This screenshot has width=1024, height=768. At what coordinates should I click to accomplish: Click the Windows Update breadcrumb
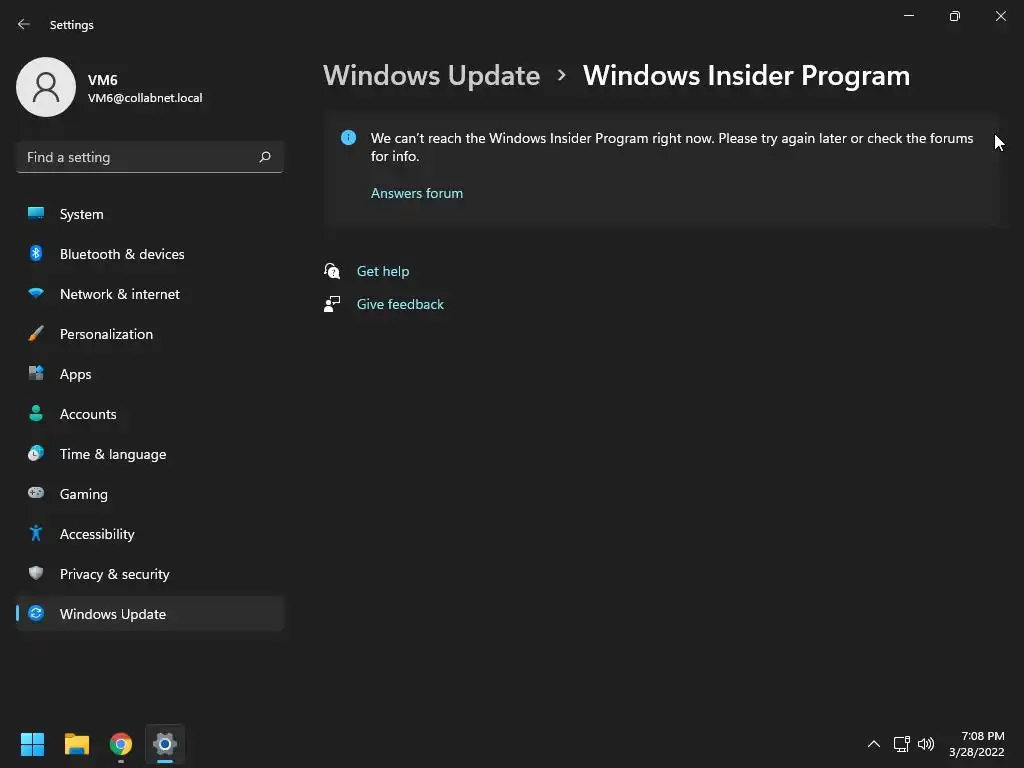pos(432,76)
